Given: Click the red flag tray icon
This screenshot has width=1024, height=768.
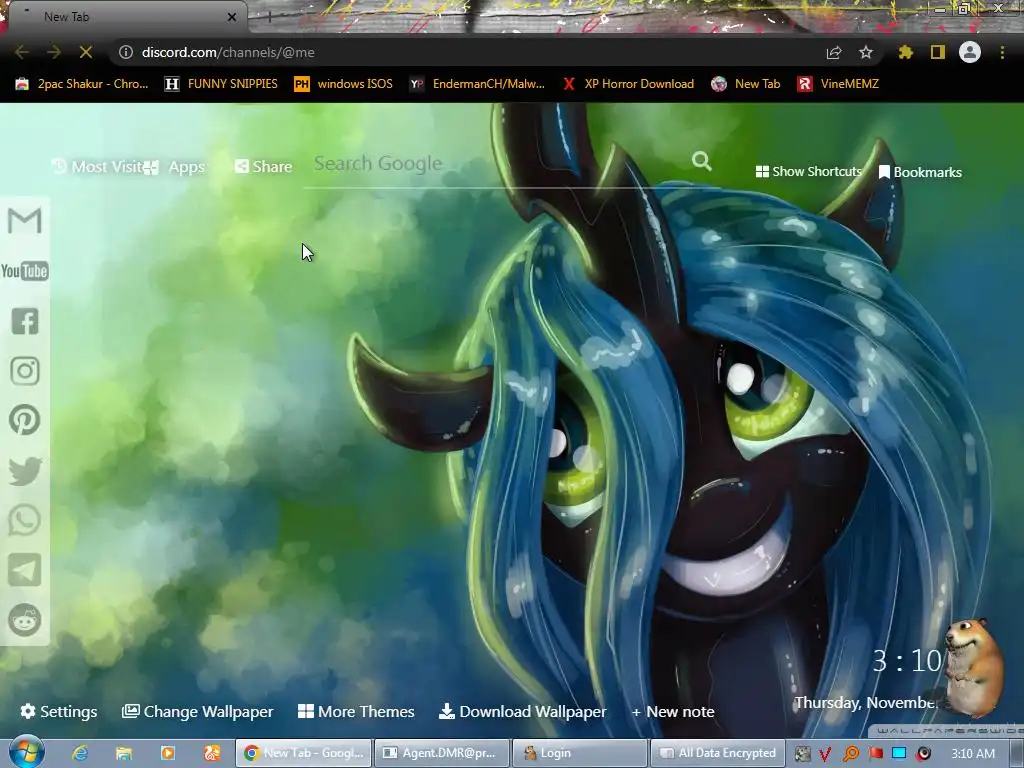Looking at the screenshot, I should (876, 754).
